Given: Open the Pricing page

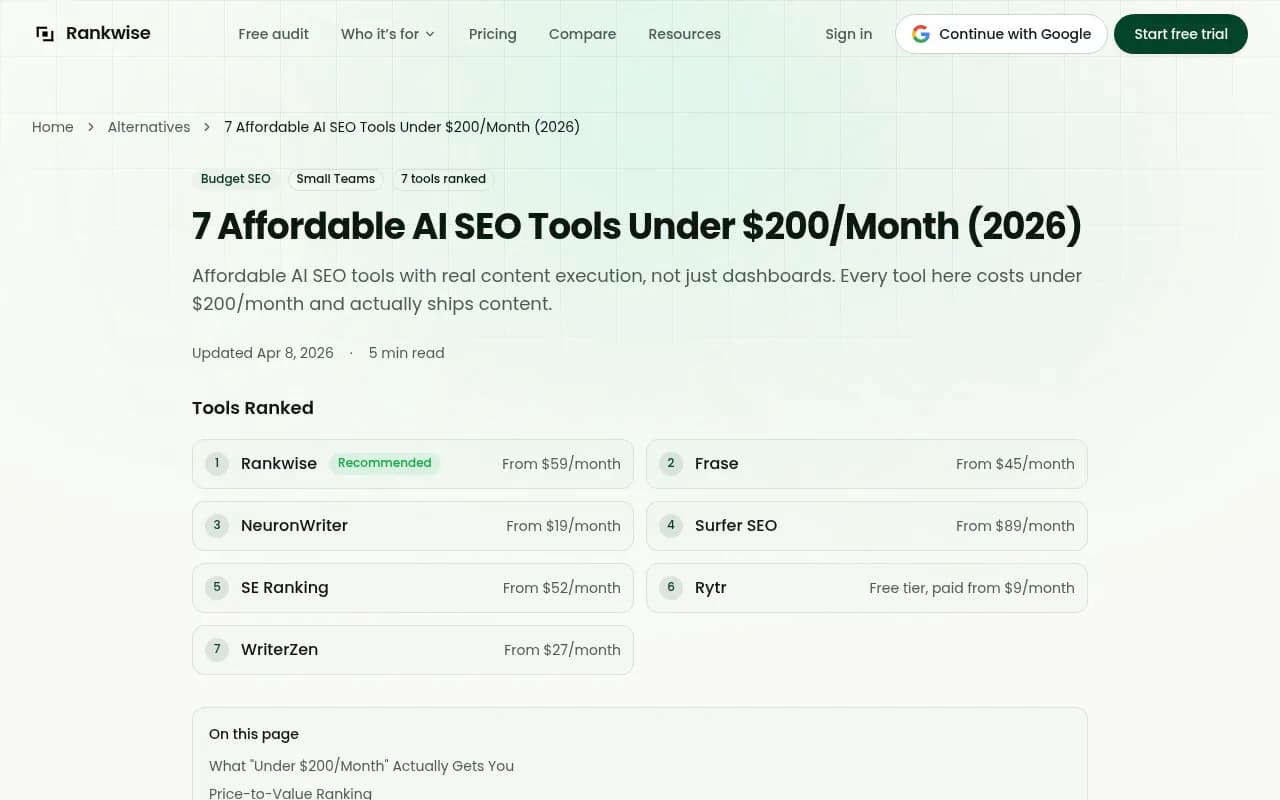Looking at the screenshot, I should [x=493, y=34].
